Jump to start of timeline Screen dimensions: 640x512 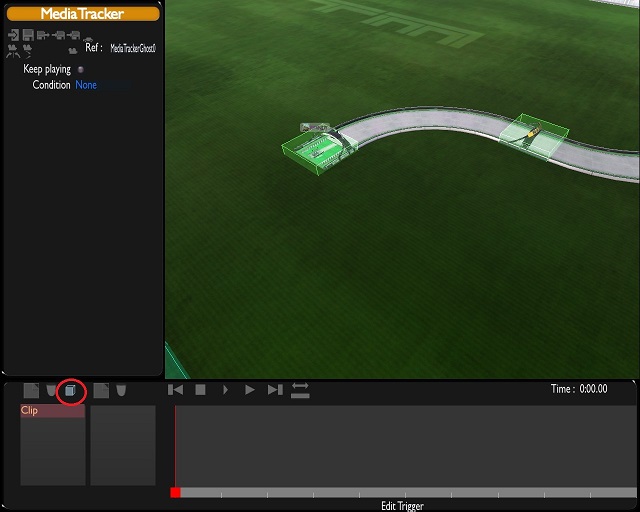pos(176,390)
